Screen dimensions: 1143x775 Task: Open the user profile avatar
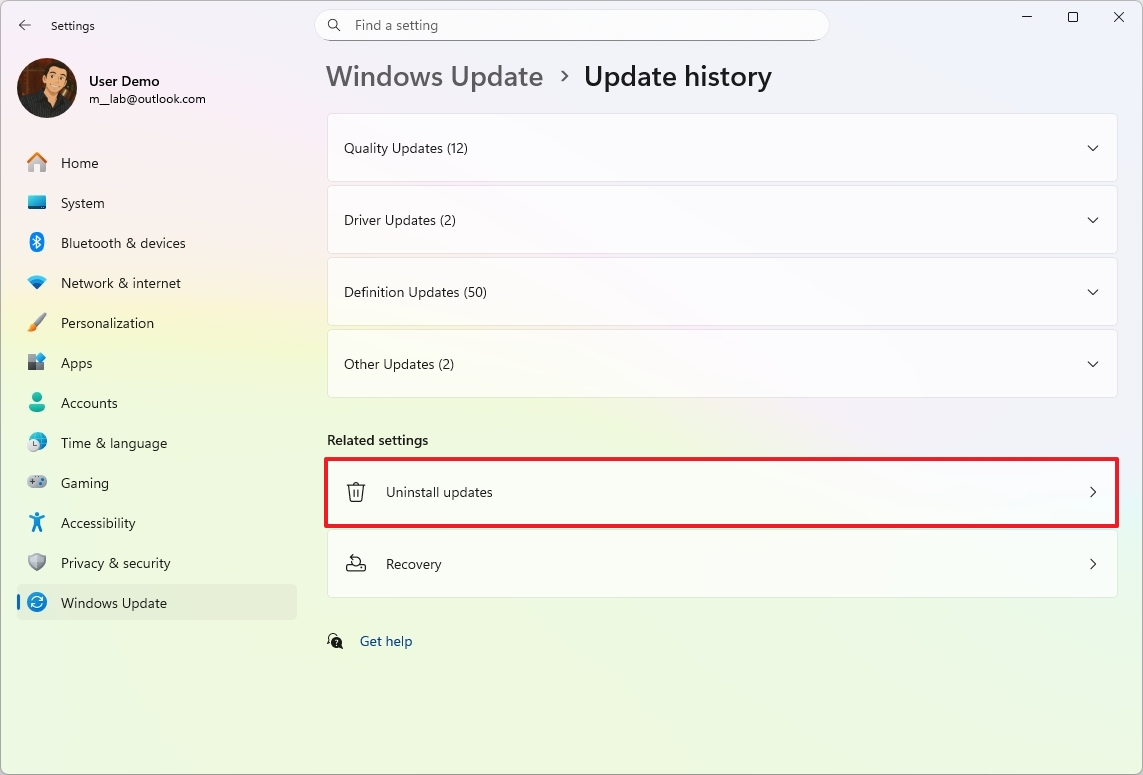[46, 88]
